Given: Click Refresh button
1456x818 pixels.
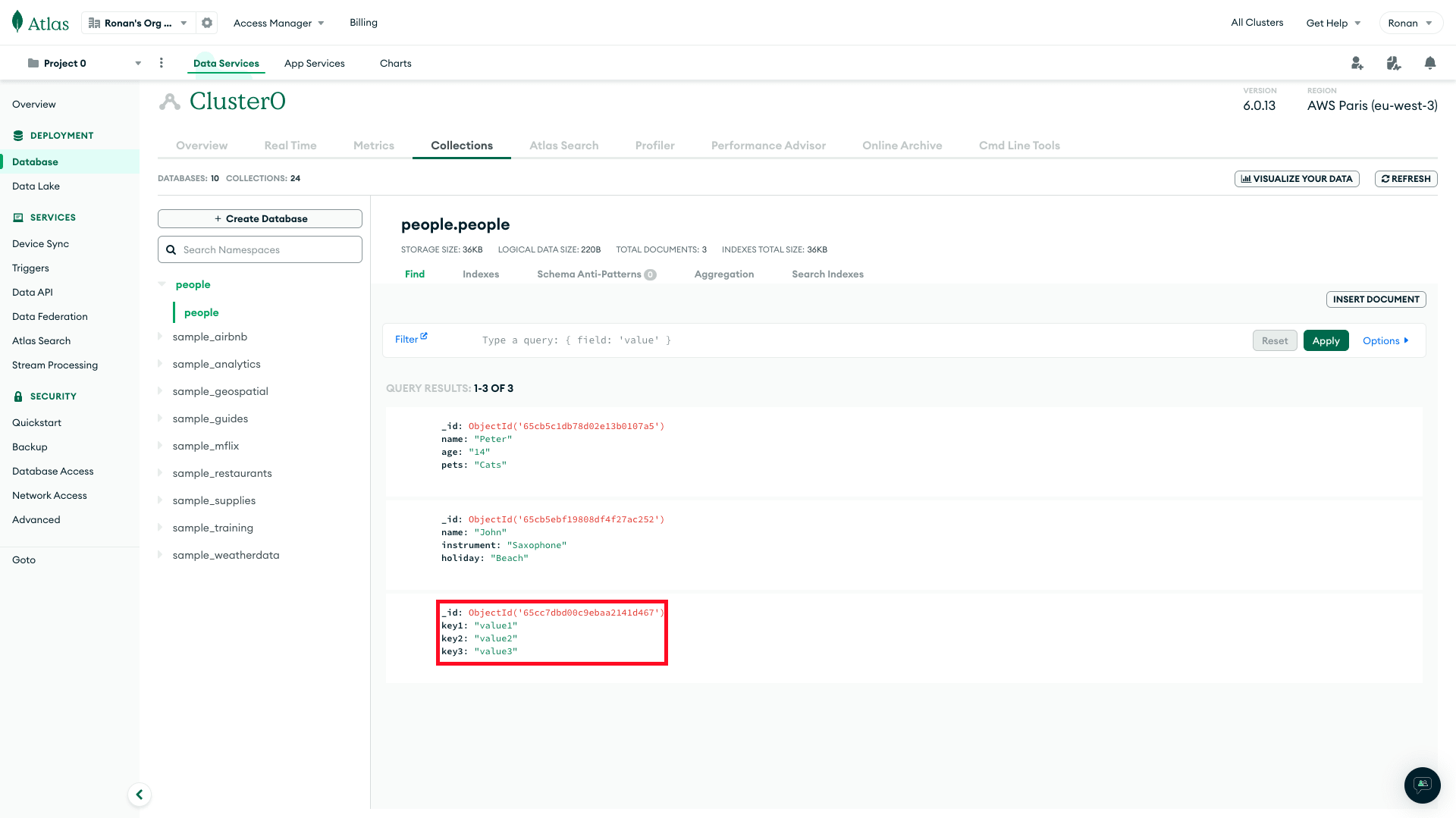Looking at the screenshot, I should (1406, 179).
